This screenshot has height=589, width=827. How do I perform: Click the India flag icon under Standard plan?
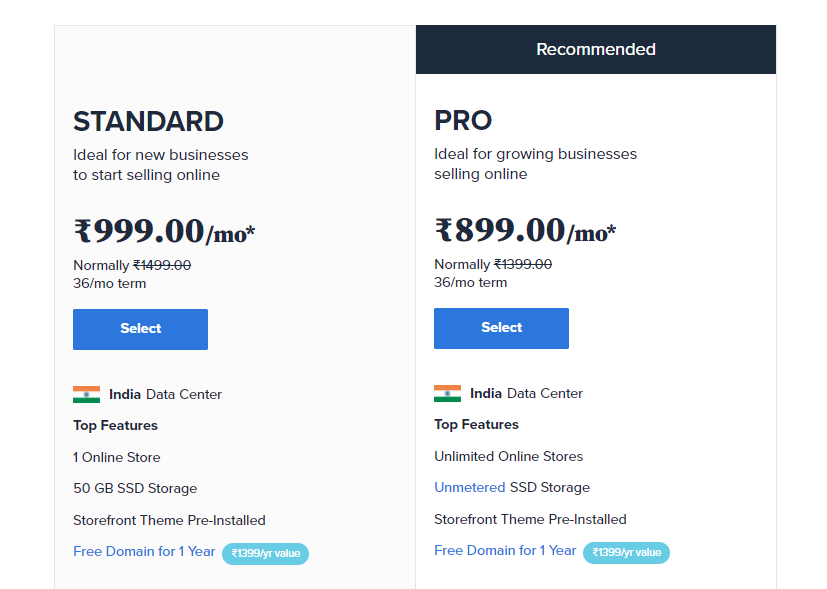point(86,394)
